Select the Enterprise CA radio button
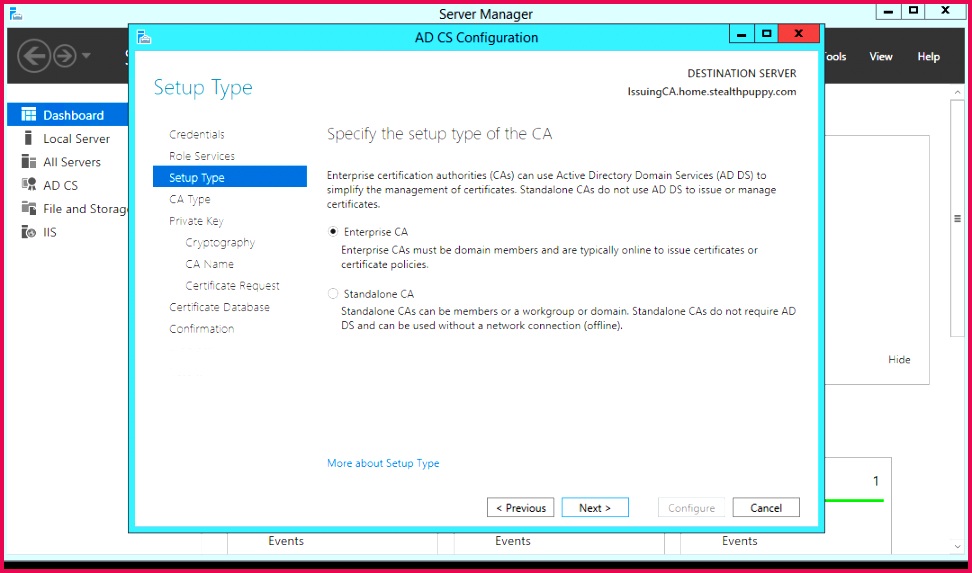The width and height of the screenshot is (972, 573). point(333,232)
